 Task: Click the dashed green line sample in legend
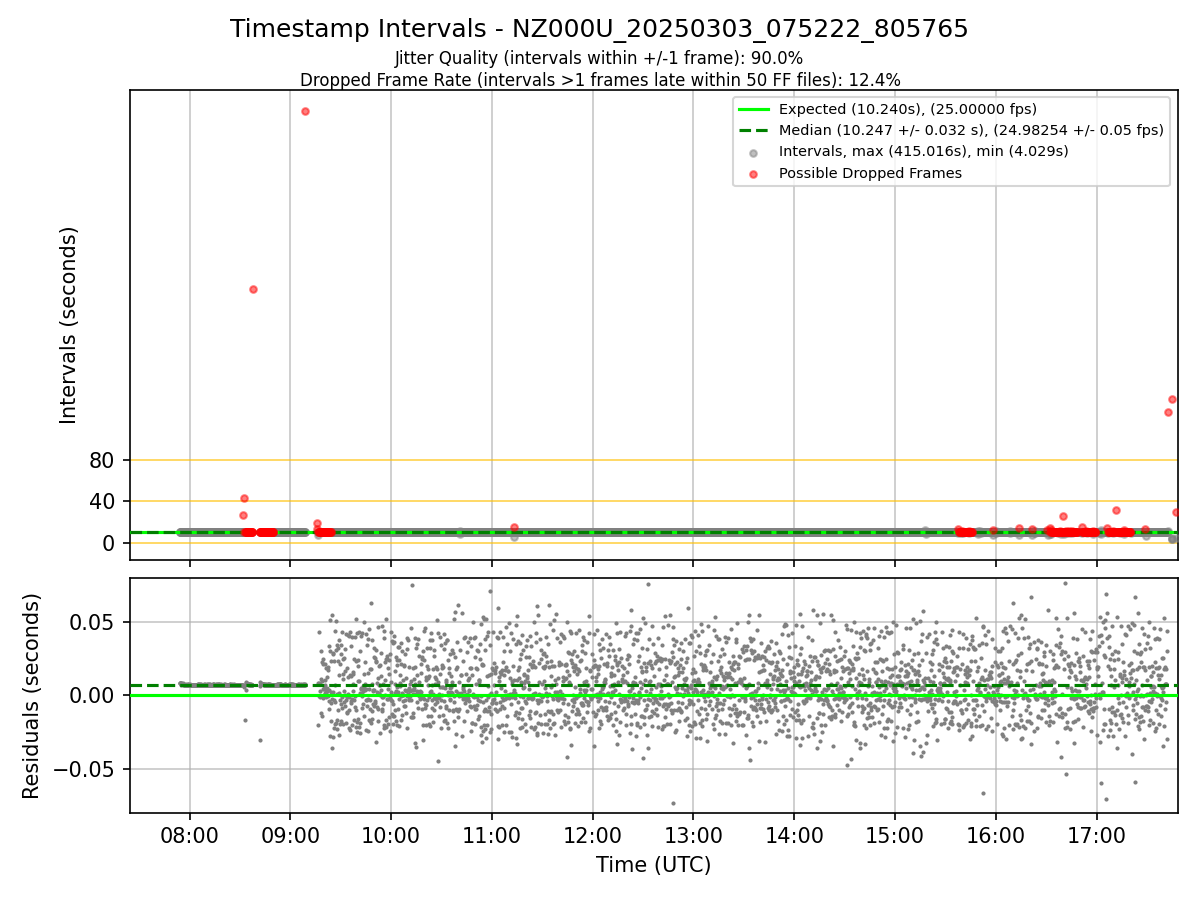(754, 130)
